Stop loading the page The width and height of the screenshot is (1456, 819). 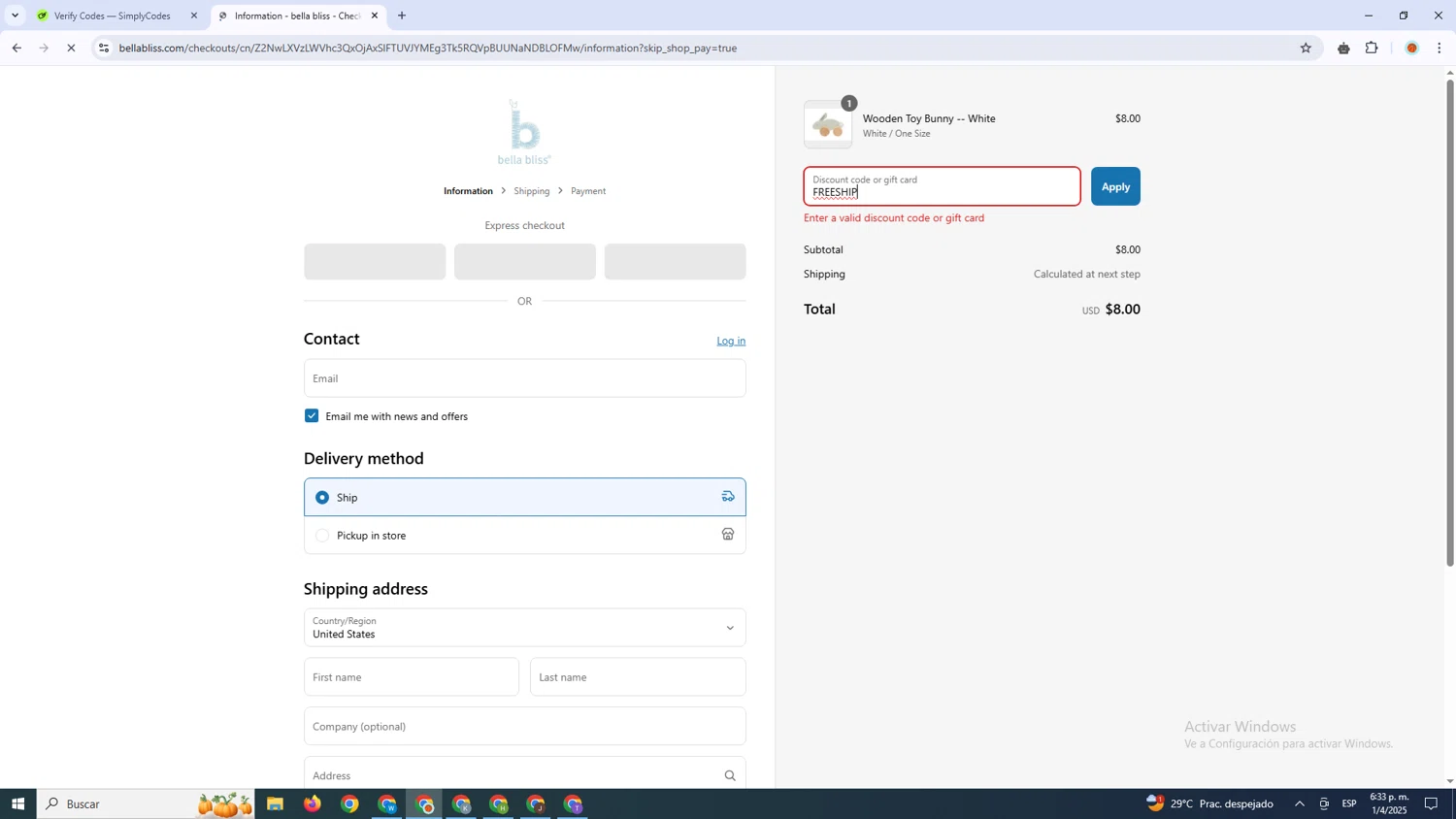71,48
